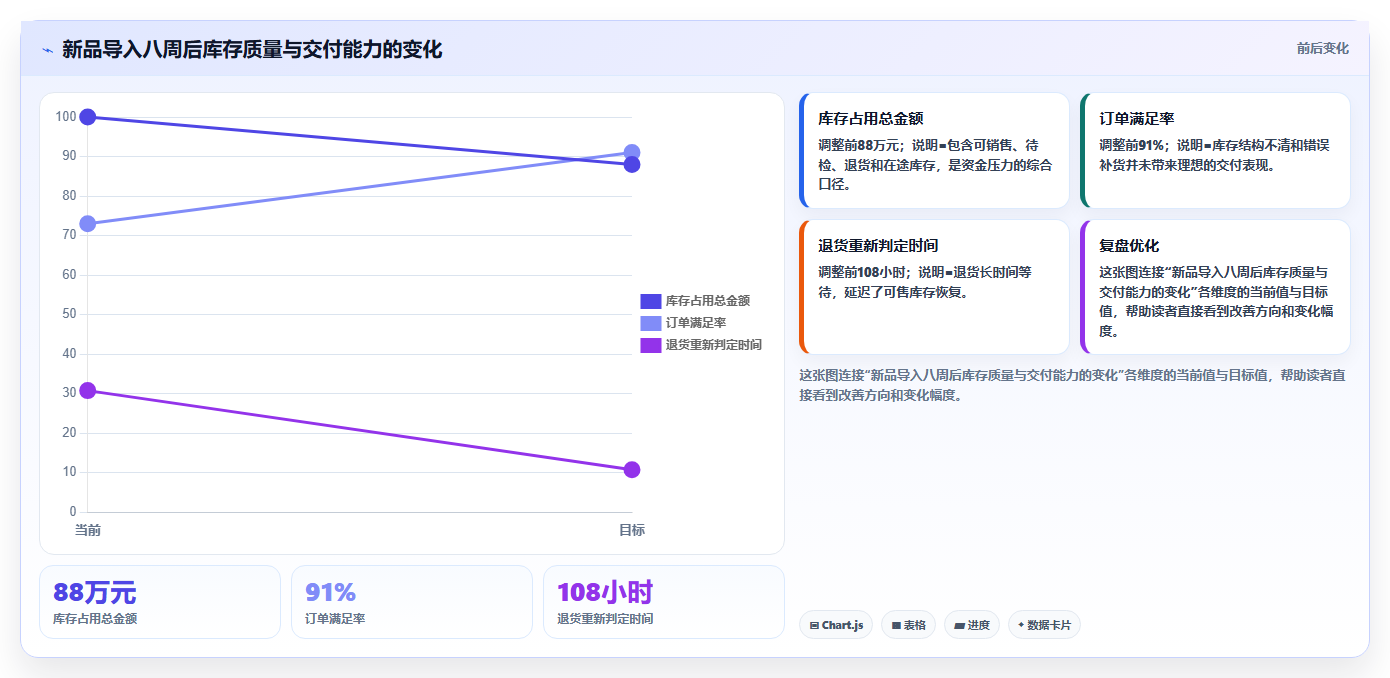Screen dimensions: 1390x678
Task: Click the 库存占用总金额 legend label
Action: coord(708,301)
